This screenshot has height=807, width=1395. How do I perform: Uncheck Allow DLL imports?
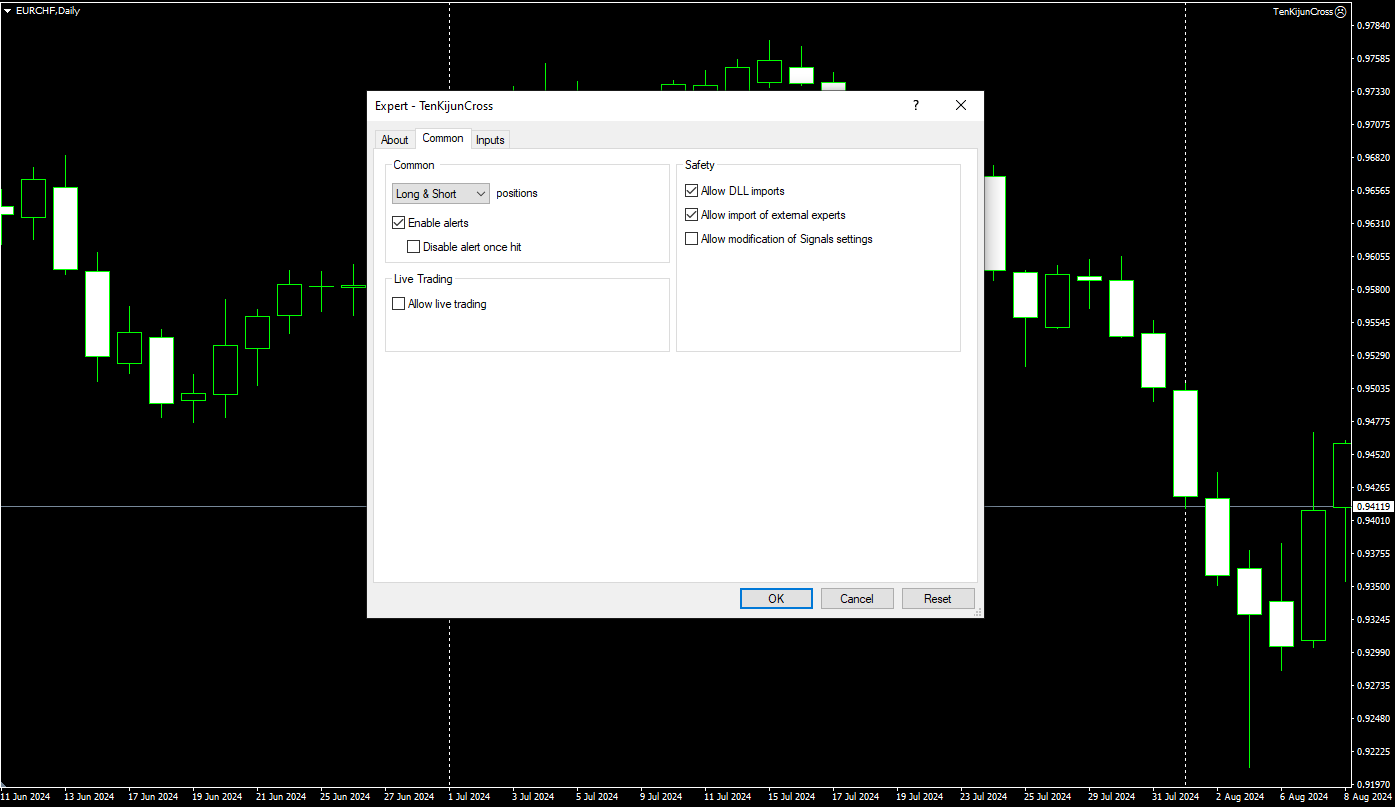point(691,191)
